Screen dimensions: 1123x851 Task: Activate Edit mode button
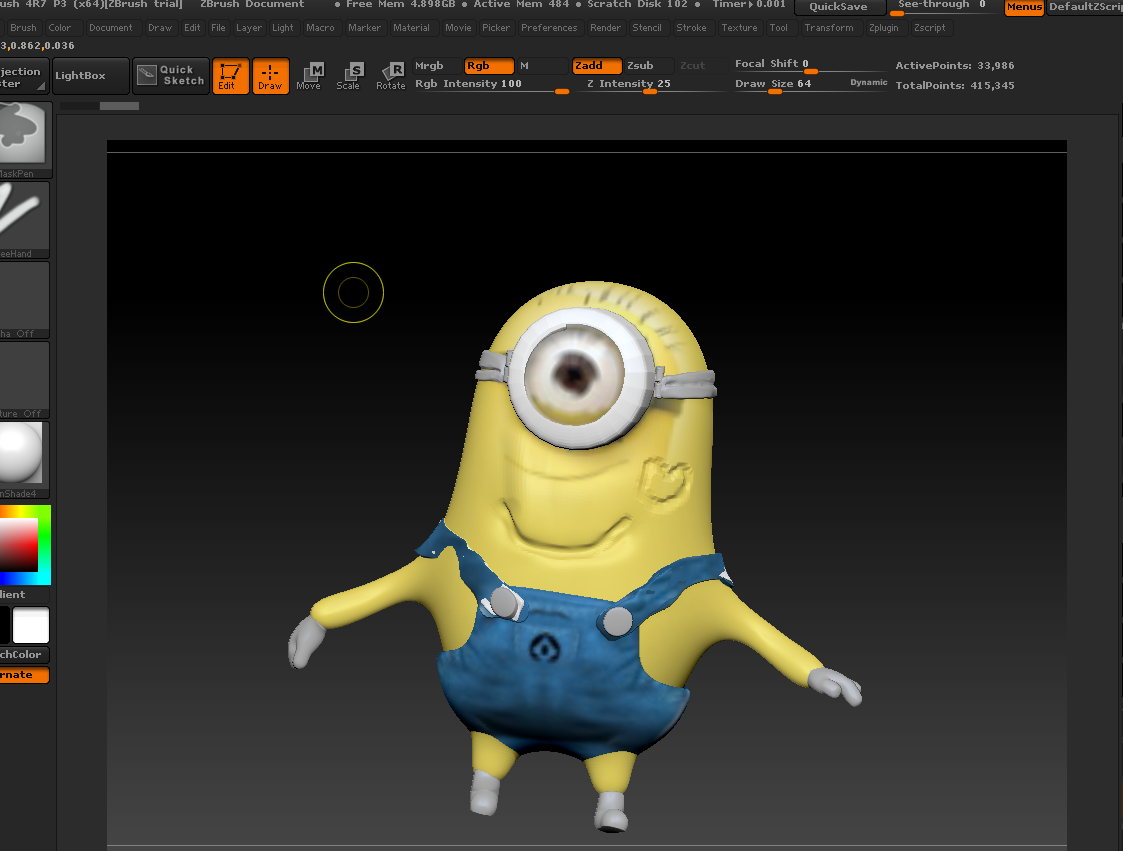tap(231, 76)
